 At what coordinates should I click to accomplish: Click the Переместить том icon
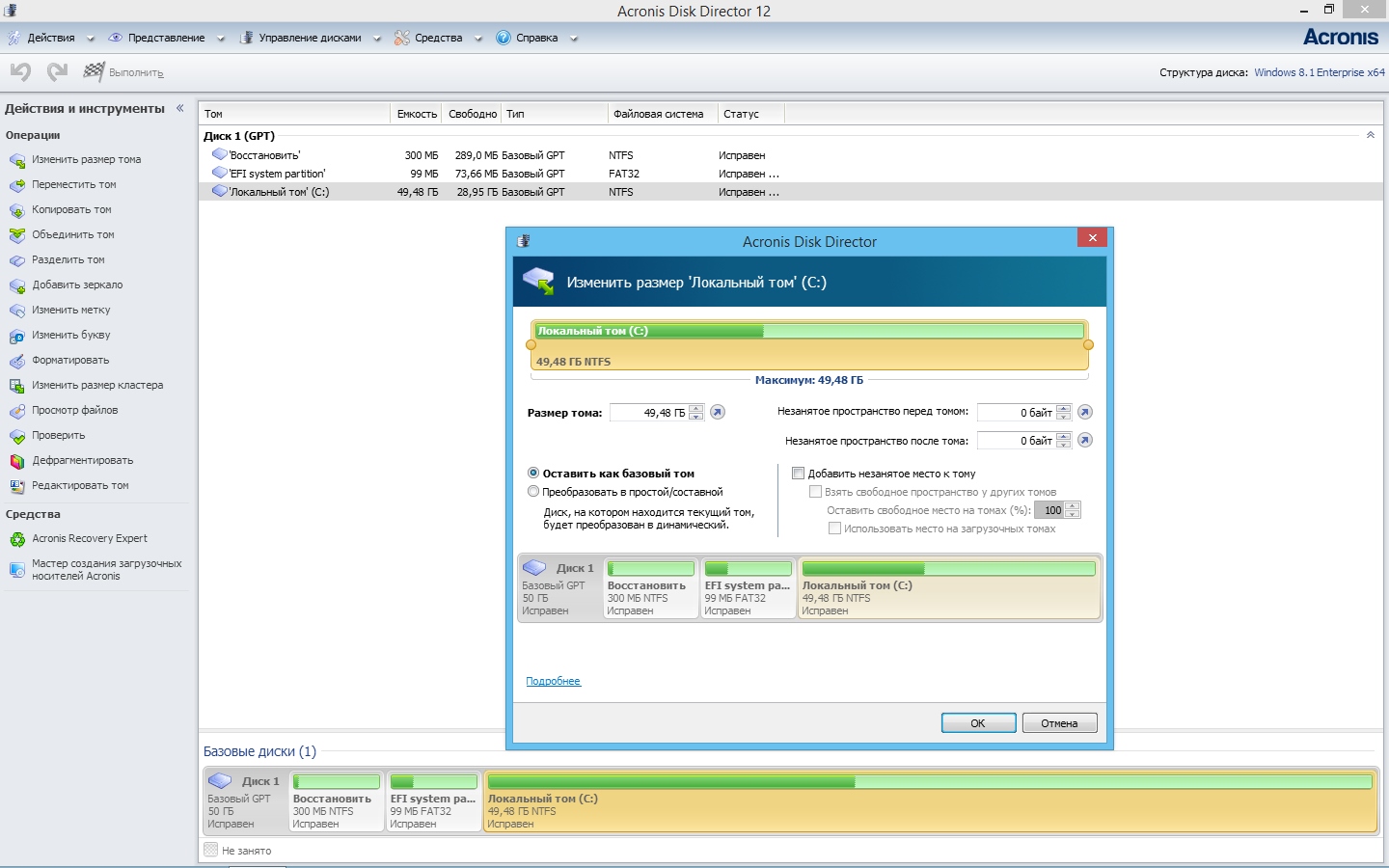17,185
